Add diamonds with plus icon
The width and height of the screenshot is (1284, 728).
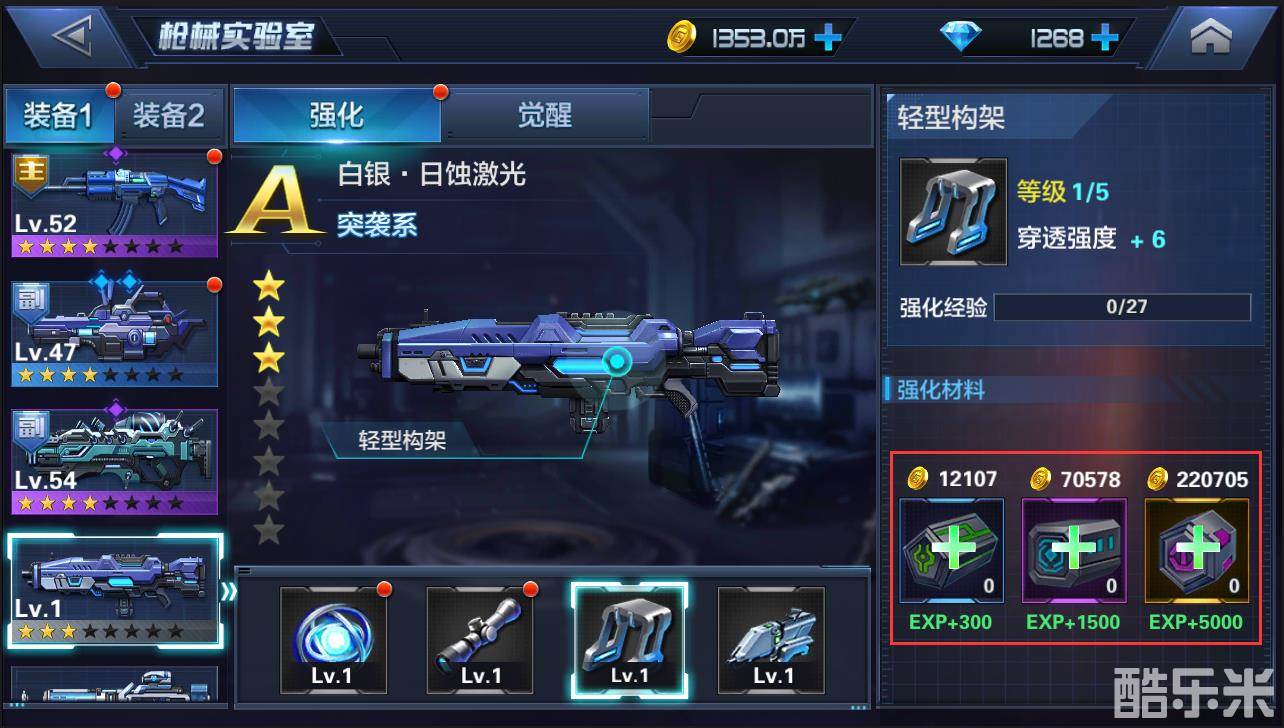click(1104, 39)
